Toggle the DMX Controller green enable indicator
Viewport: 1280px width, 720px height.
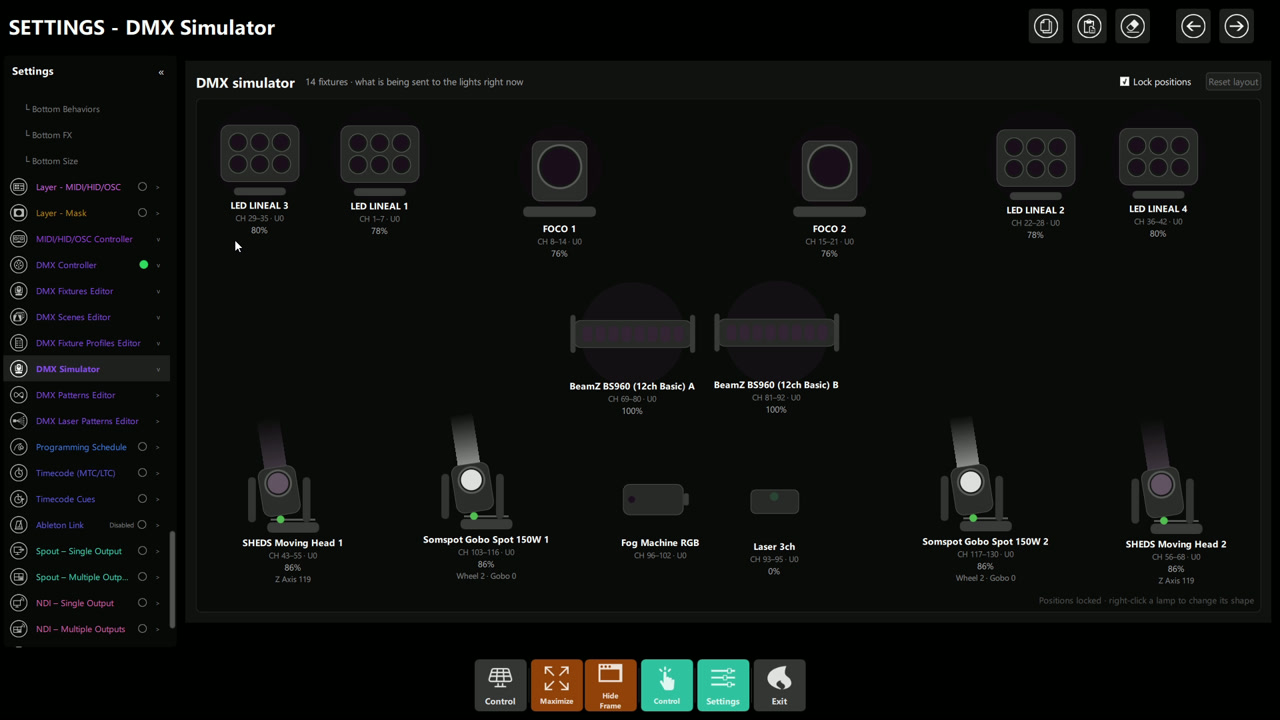click(x=143, y=265)
